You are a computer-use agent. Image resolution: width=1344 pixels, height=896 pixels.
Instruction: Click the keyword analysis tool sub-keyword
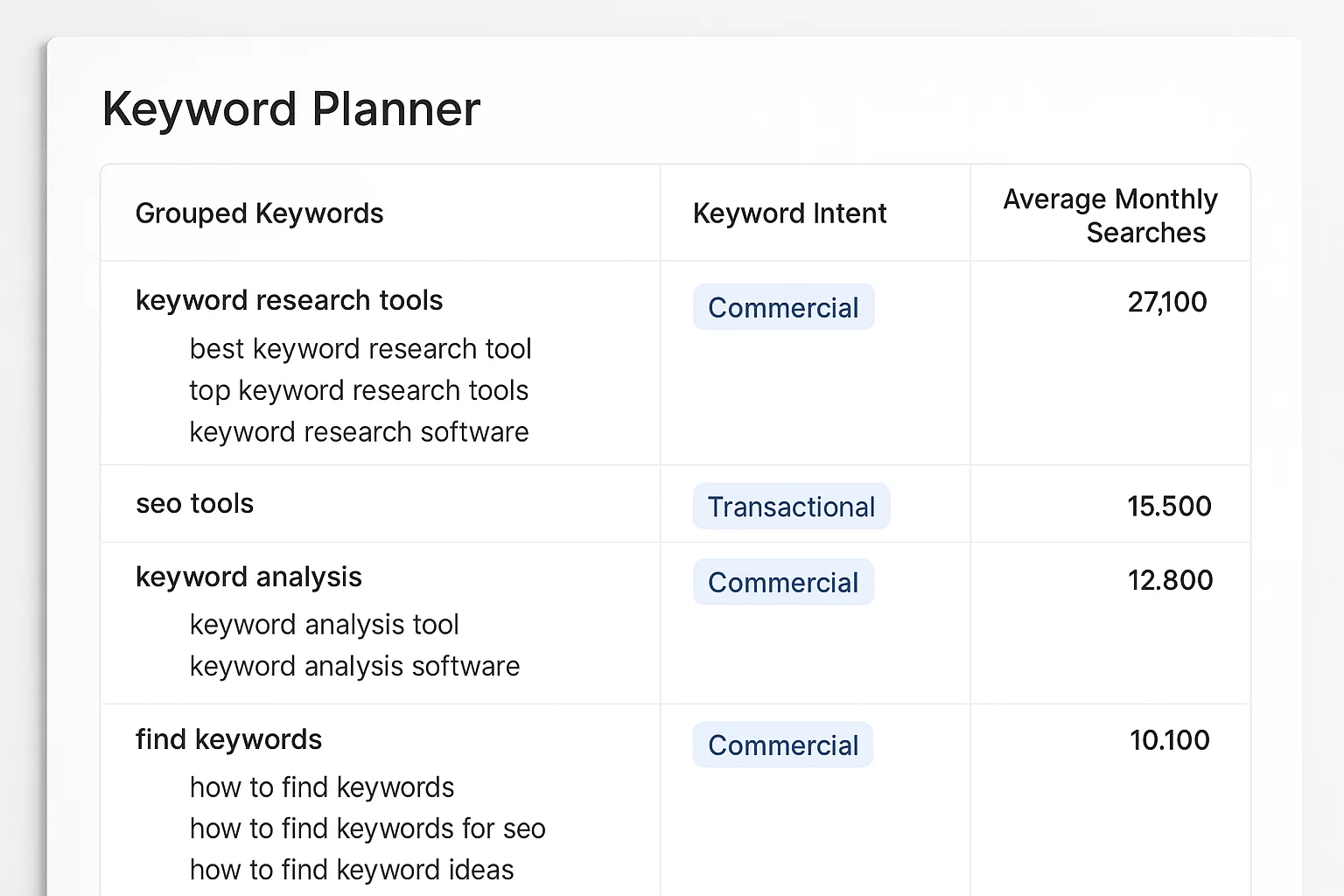(324, 624)
